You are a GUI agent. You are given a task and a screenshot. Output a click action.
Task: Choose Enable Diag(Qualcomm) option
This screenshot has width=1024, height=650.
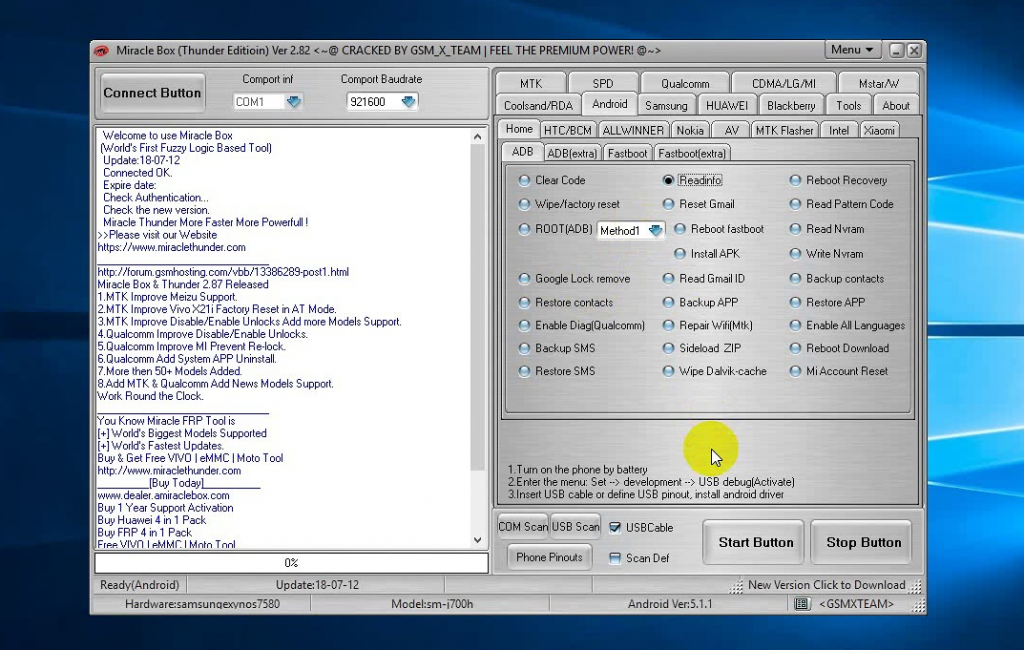[524, 325]
